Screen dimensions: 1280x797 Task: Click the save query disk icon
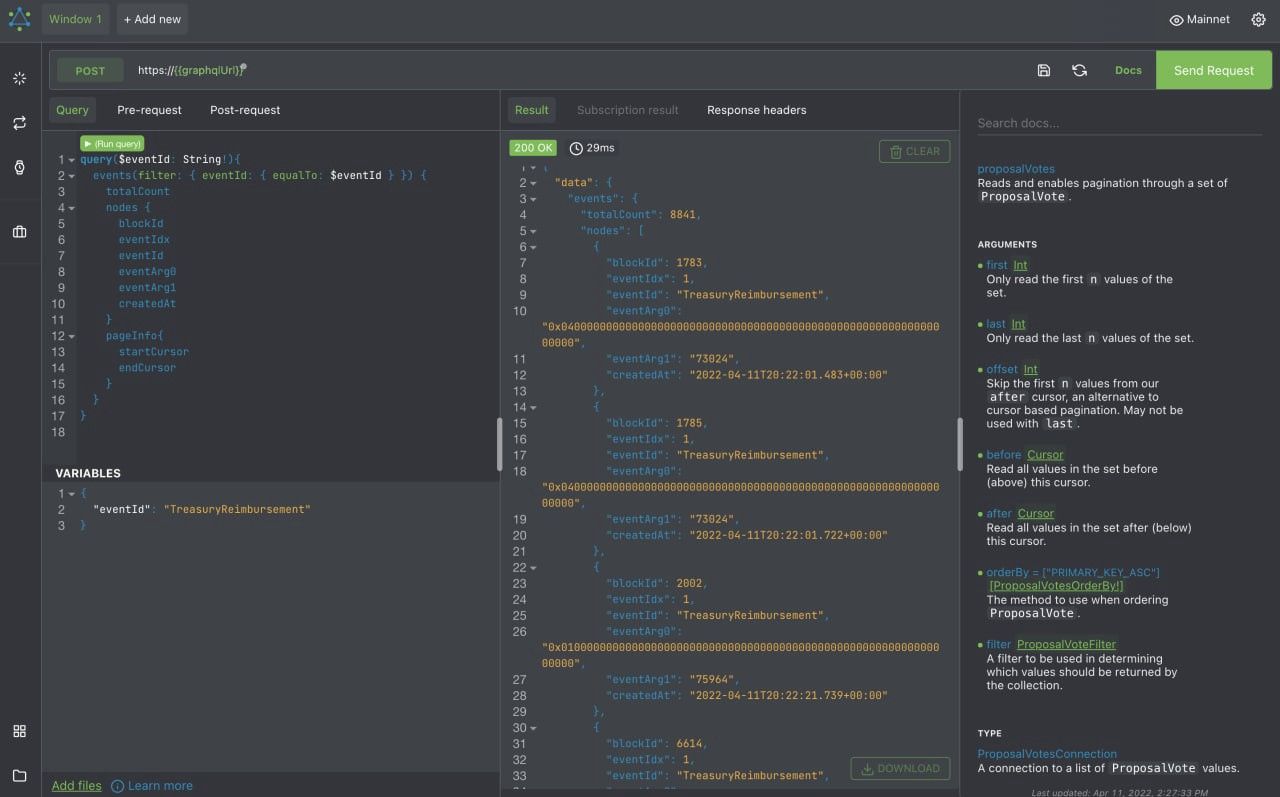coord(1043,70)
